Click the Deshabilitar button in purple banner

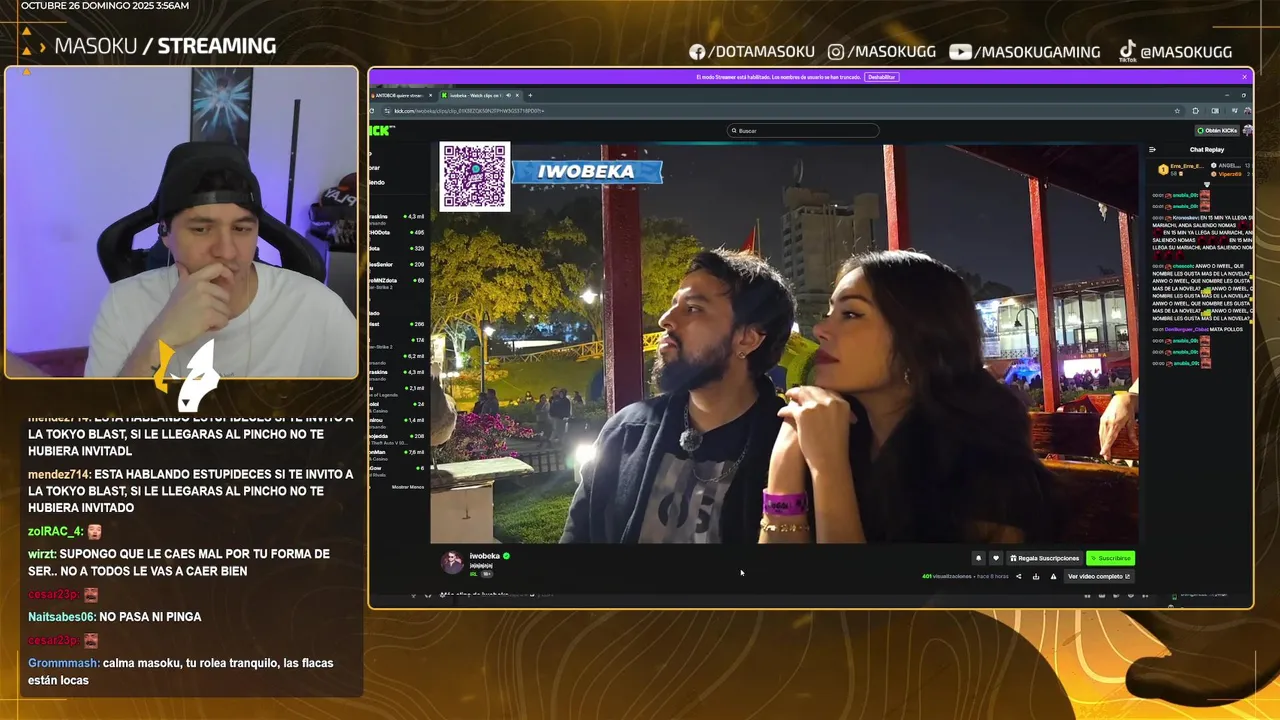click(881, 77)
